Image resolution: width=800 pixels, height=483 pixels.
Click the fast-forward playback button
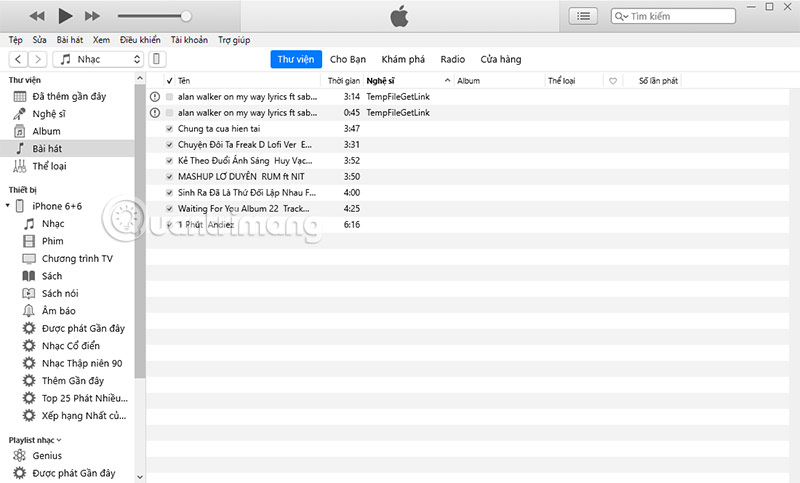point(92,16)
